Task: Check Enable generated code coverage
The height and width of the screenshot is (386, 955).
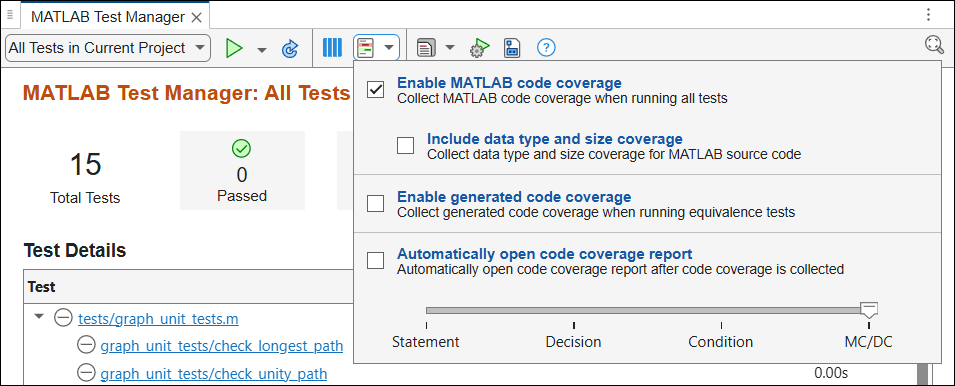Action: coord(376,203)
